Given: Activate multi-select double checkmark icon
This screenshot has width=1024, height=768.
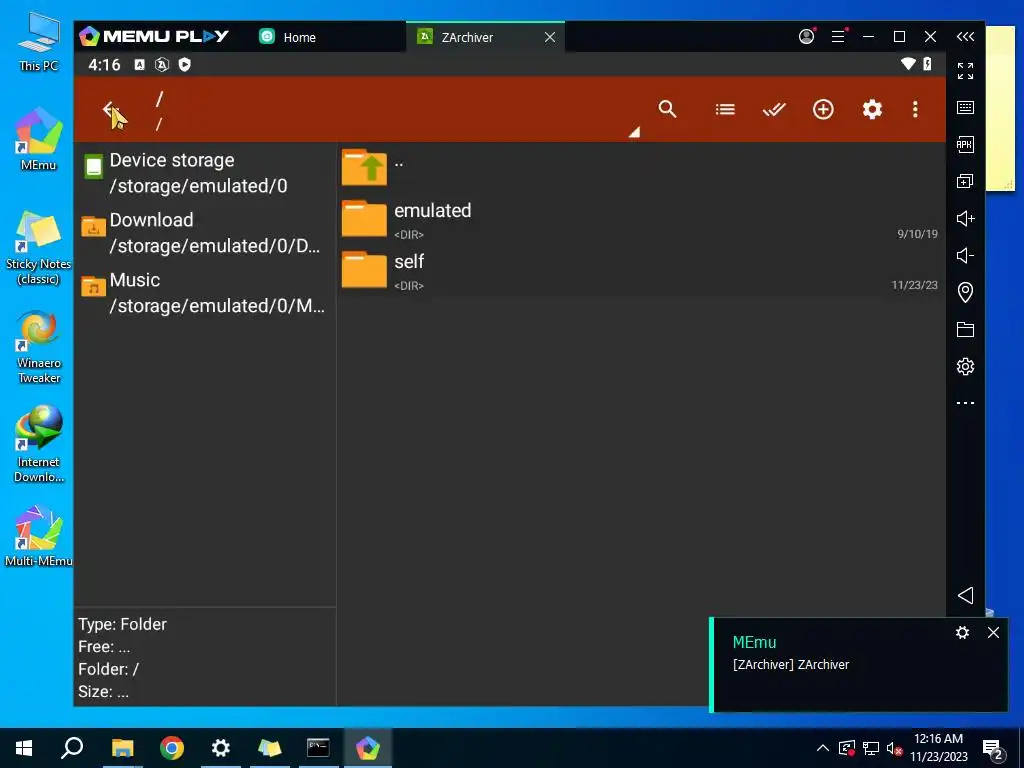Looking at the screenshot, I should (x=774, y=109).
